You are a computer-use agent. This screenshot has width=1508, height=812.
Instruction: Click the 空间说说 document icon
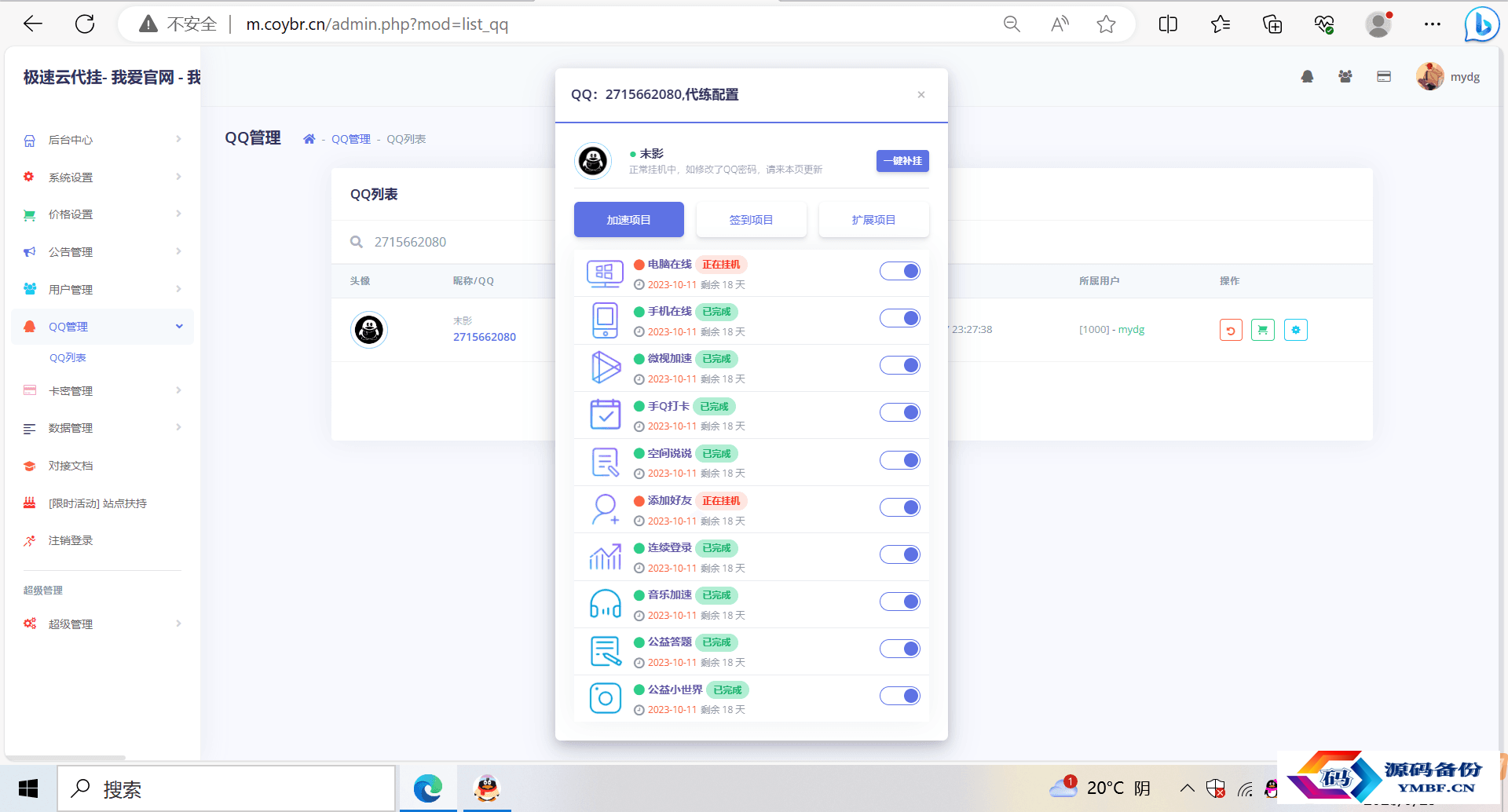click(605, 462)
